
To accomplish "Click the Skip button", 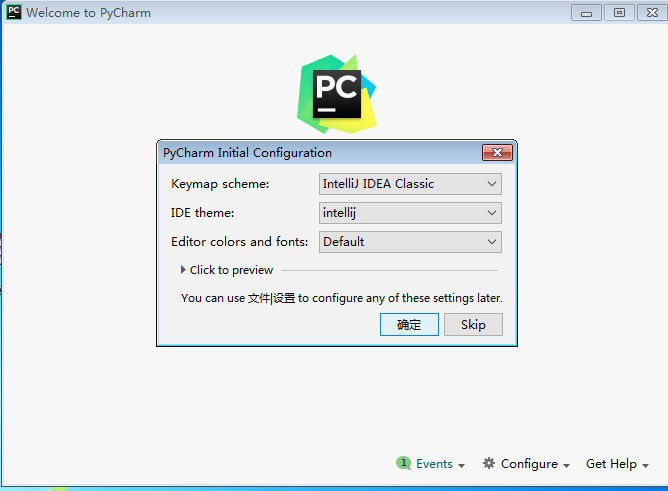I will click(x=473, y=324).
